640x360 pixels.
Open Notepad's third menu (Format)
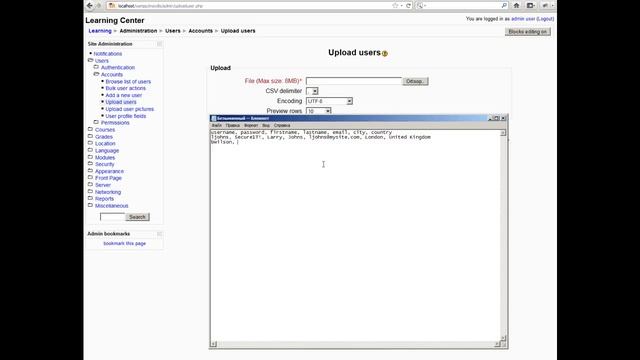coord(251,125)
